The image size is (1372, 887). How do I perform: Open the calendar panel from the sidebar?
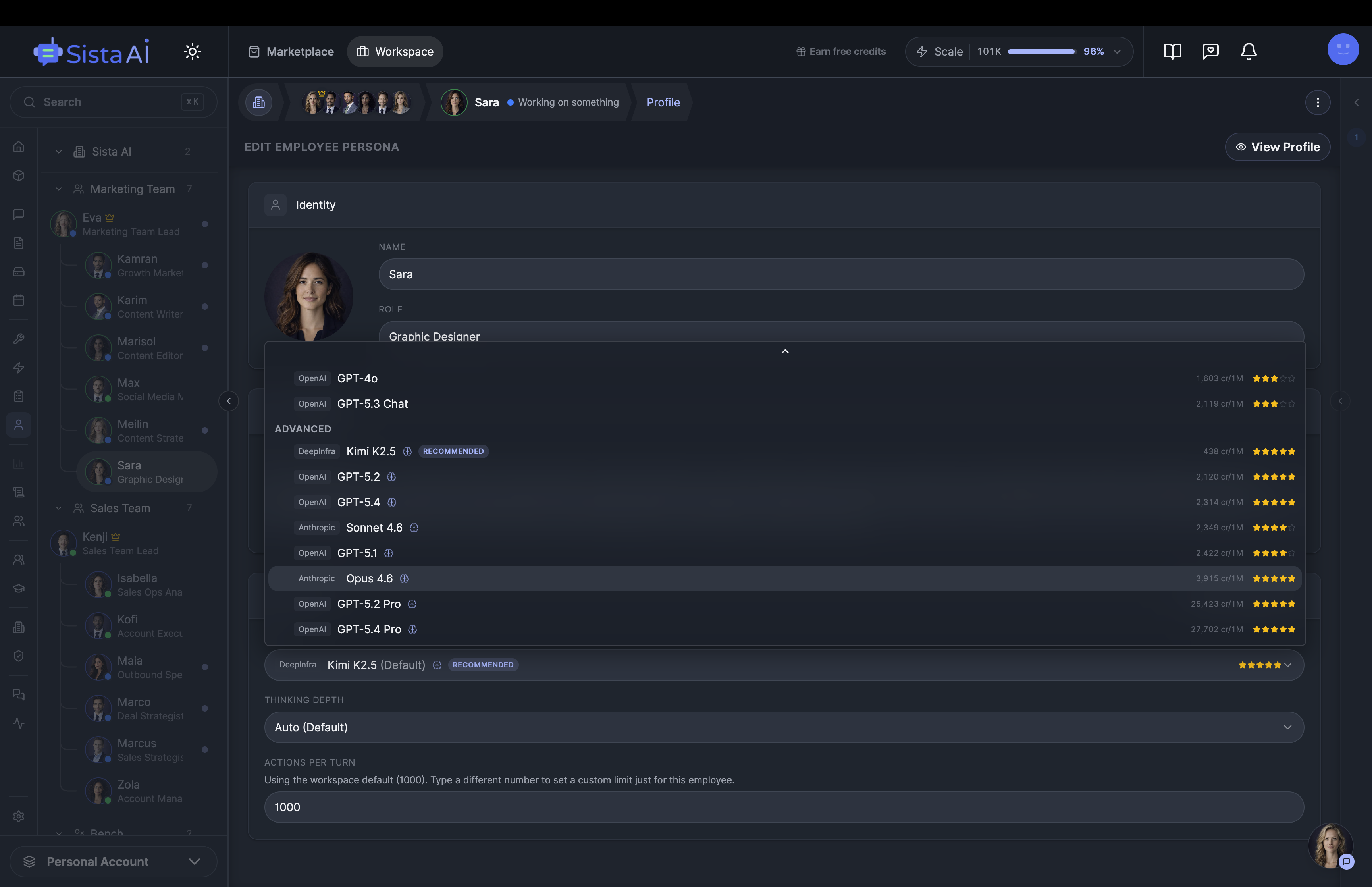click(x=18, y=299)
